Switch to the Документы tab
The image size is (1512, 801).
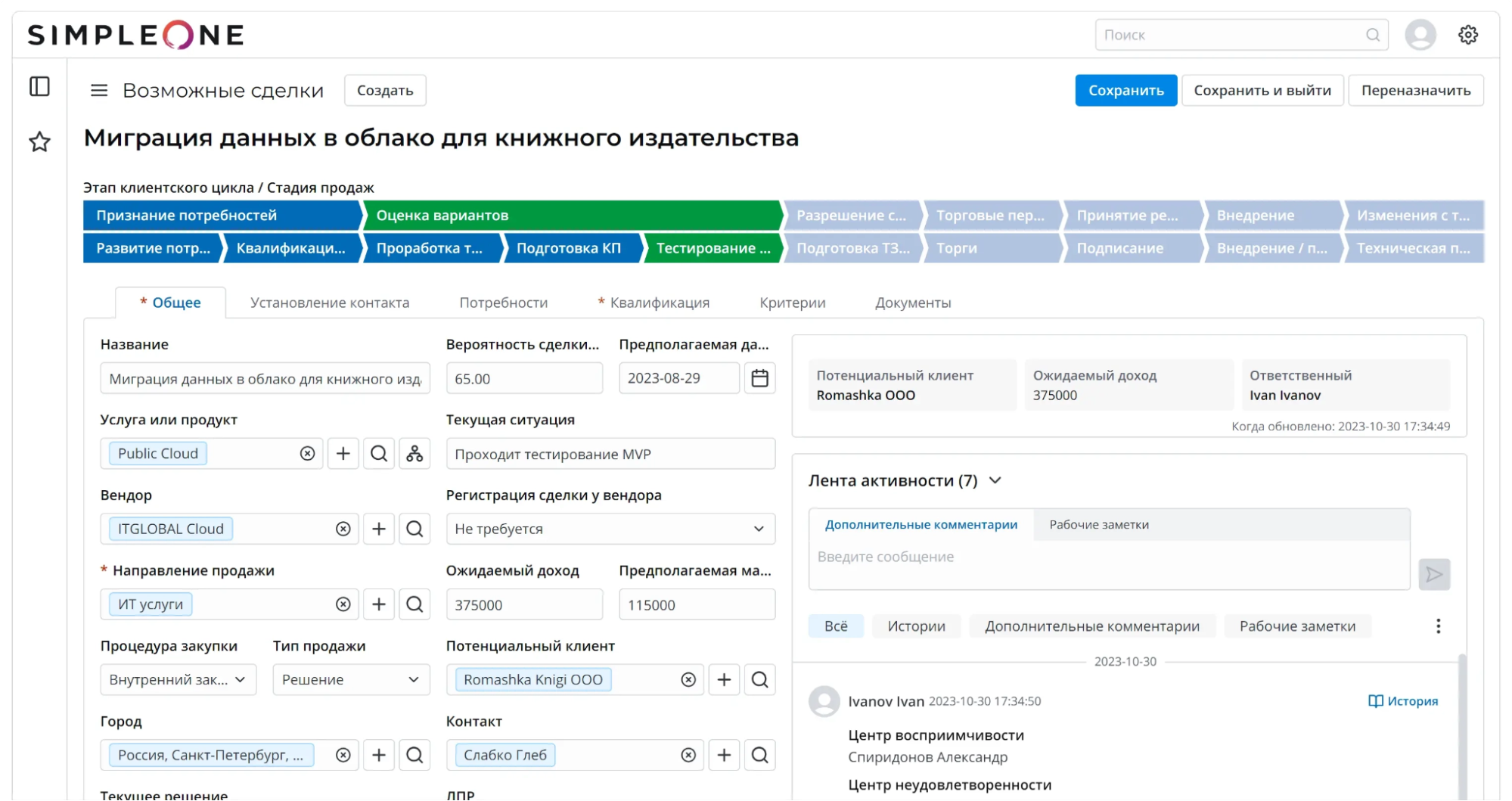coord(912,302)
